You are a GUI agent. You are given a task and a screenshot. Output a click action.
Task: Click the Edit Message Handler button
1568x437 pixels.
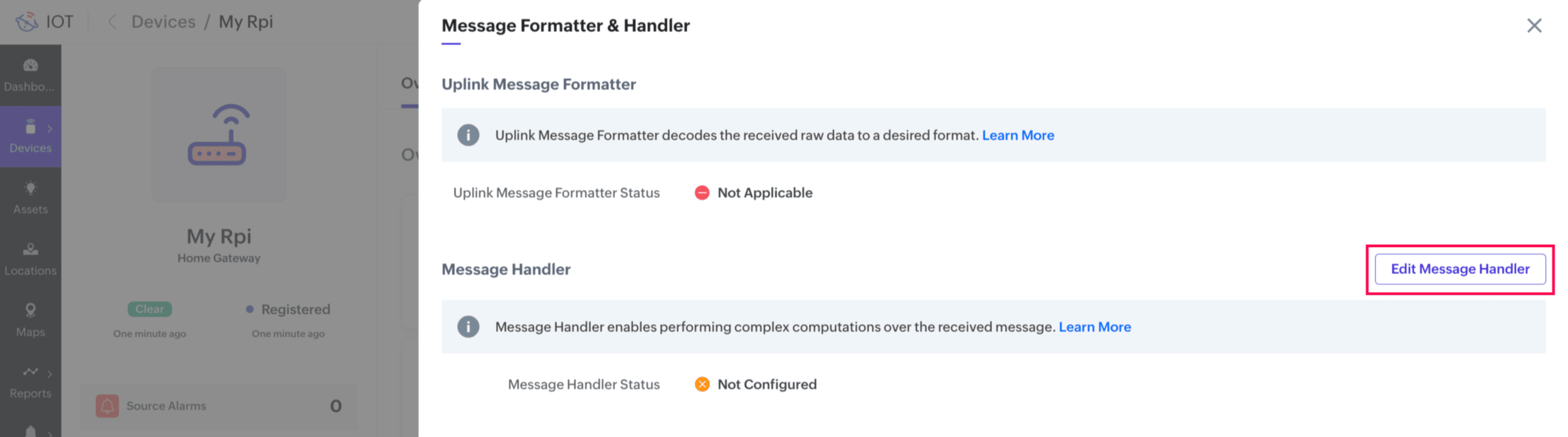[x=1460, y=269]
